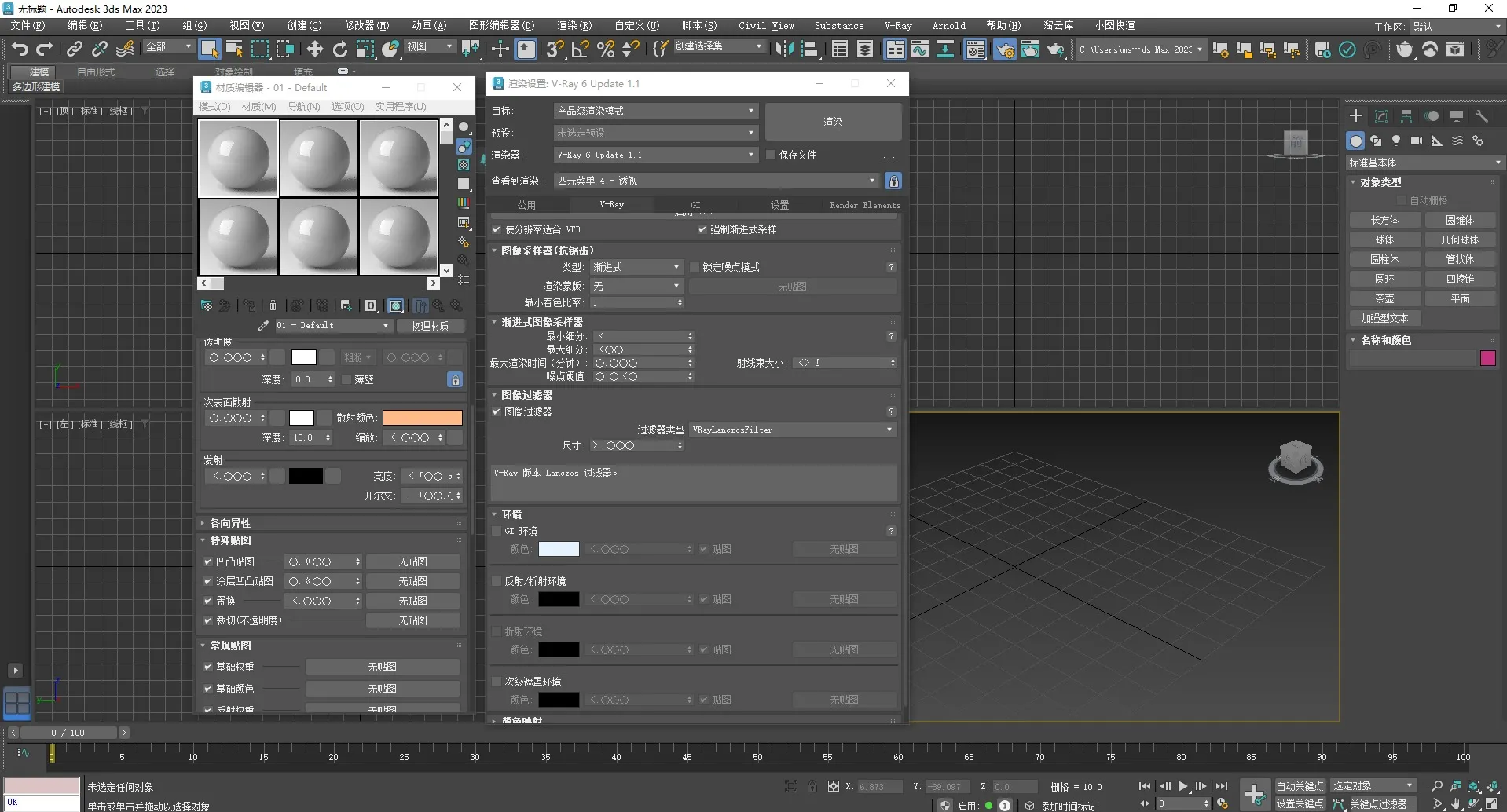Click the Play Animation button
This screenshot has height=812, width=1507.
click(x=1182, y=786)
